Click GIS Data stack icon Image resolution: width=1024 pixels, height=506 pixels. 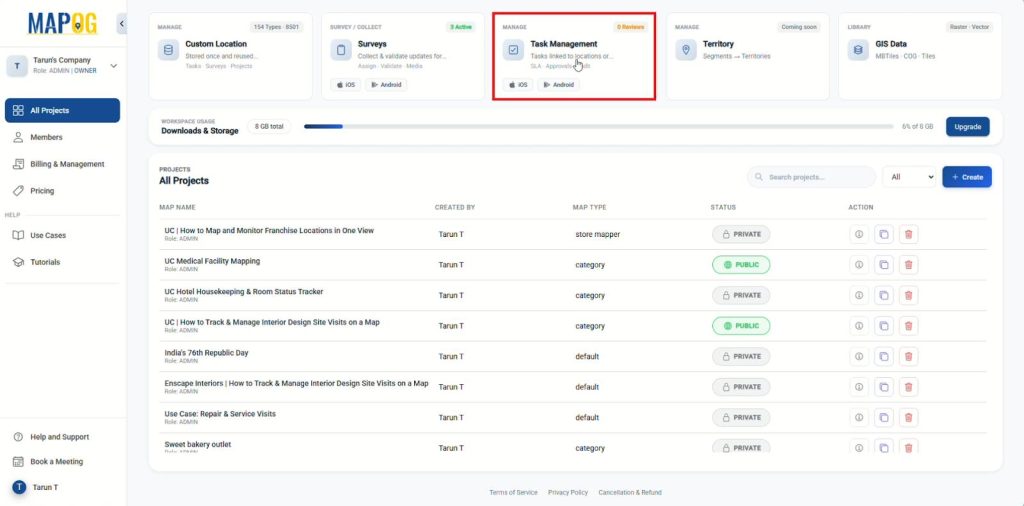[858, 50]
